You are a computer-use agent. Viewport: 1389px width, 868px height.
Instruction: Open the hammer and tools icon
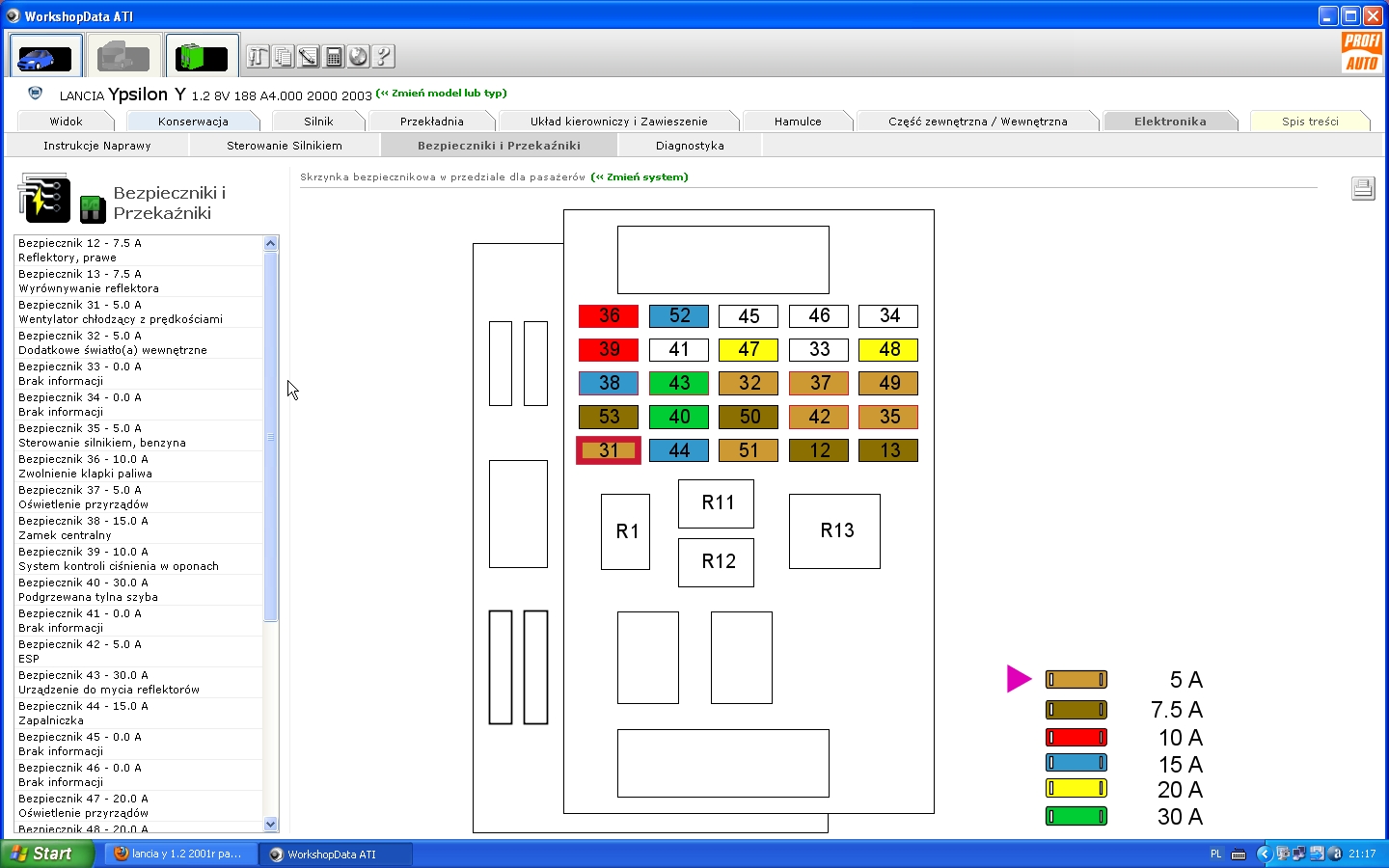coord(258,57)
